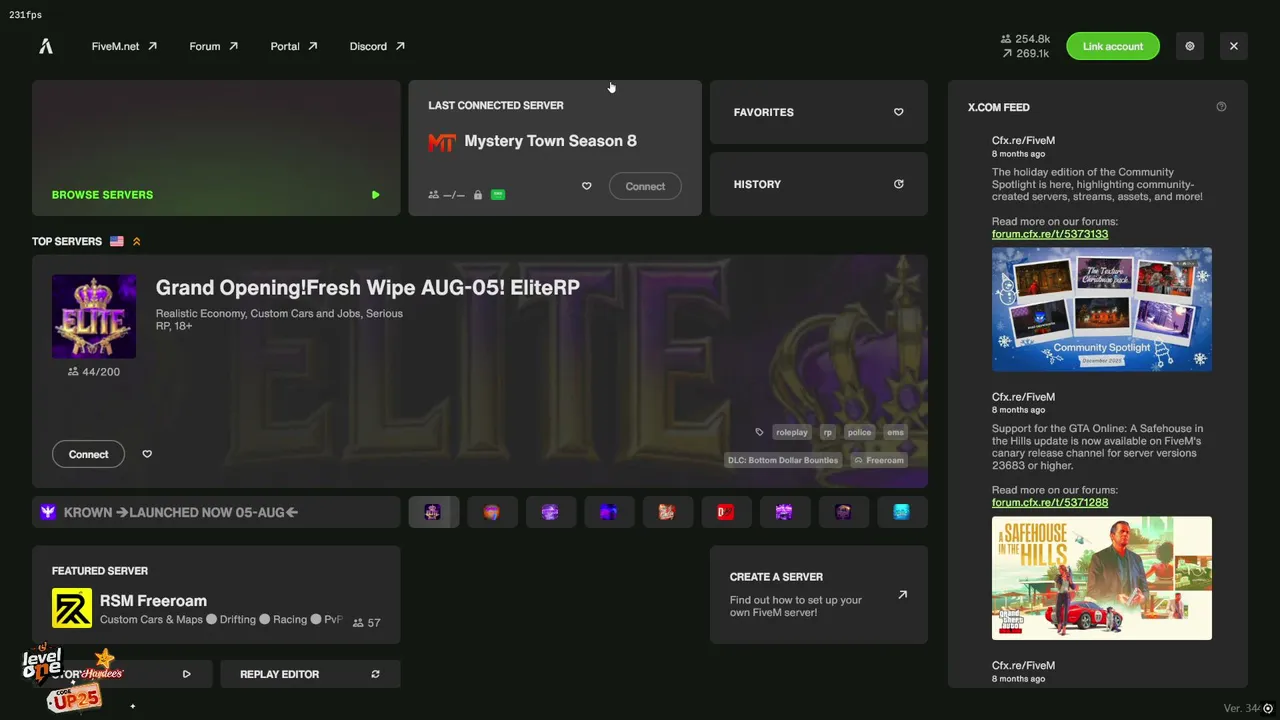Screen dimensions: 1280x720
Task: Click the History refresh clock icon
Action: [x=898, y=184]
